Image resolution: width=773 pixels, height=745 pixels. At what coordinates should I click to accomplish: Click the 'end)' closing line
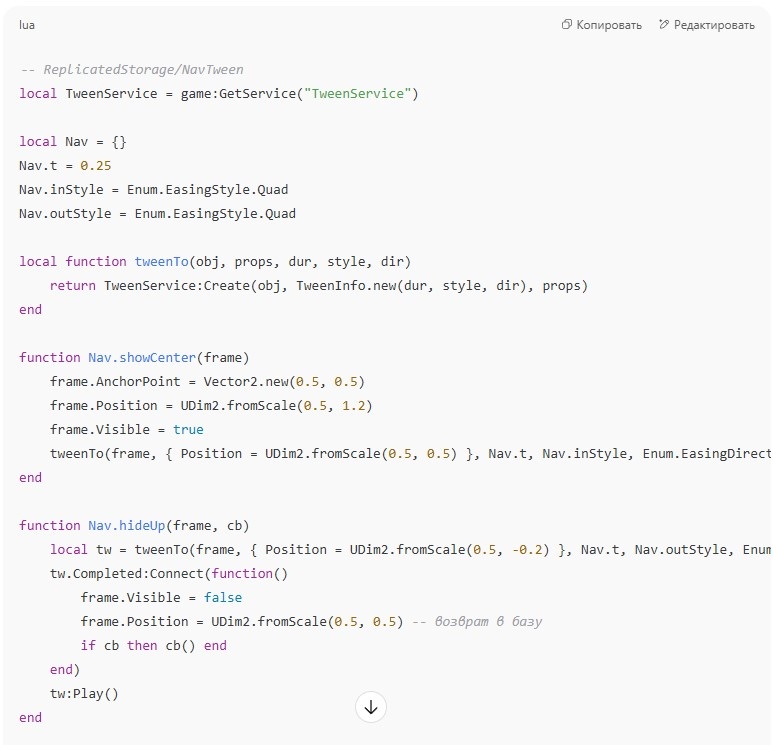65,670
